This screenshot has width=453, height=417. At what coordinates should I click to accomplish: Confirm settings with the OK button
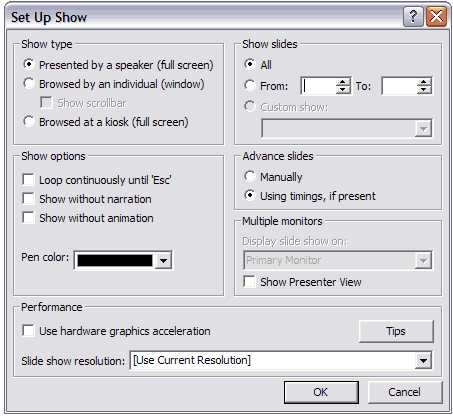[321, 392]
